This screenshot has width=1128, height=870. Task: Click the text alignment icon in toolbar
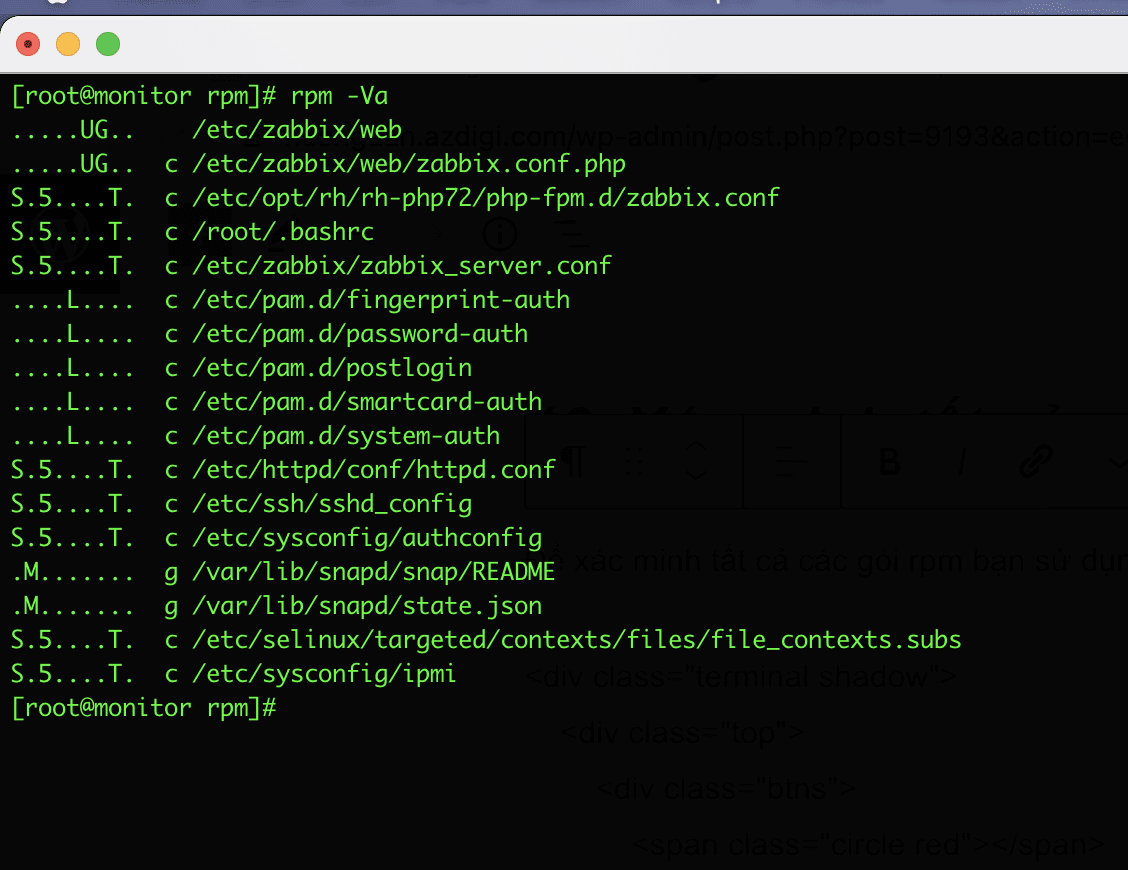[791, 462]
